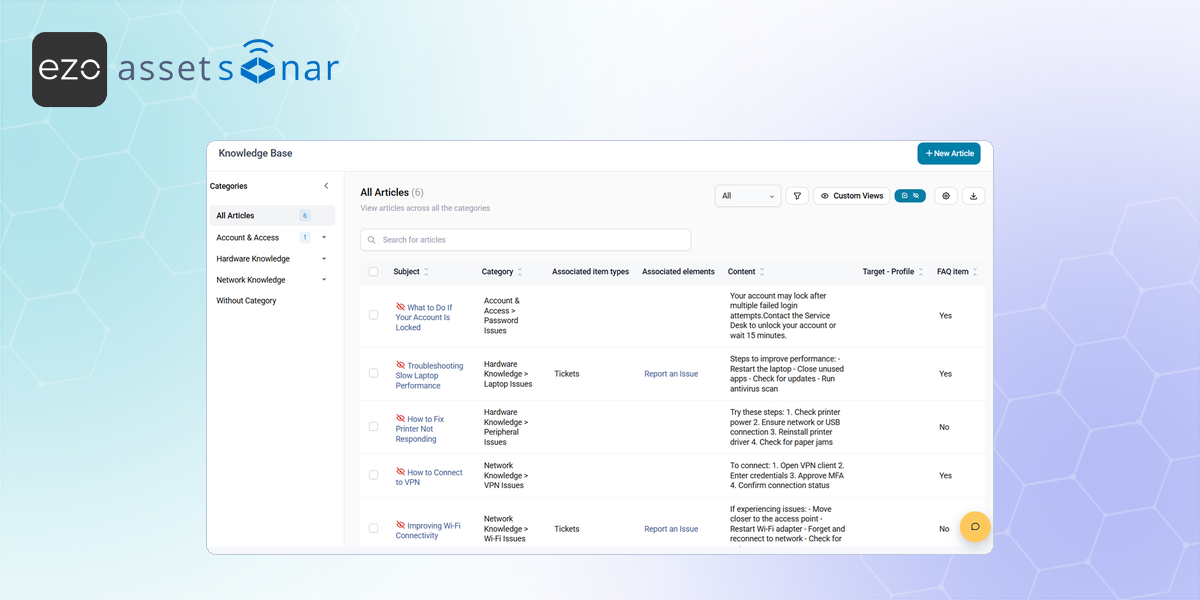The width and height of the screenshot is (1200, 600).
Task: Click the search magnifier icon
Action: [372, 240]
